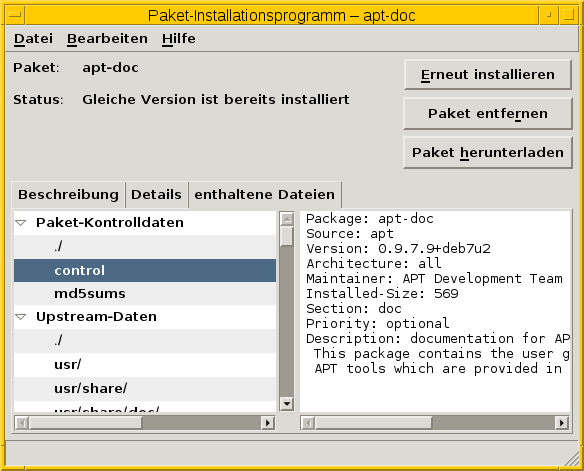Image resolution: width=584 pixels, height=471 pixels.
Task: Switch to the enthaltene Dateien tab
Action: [264, 194]
